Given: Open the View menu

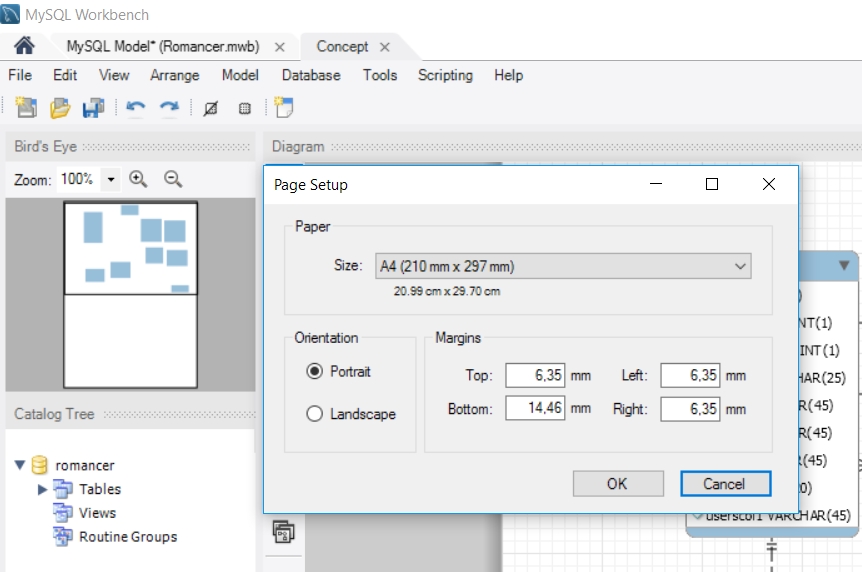Looking at the screenshot, I should [x=114, y=75].
